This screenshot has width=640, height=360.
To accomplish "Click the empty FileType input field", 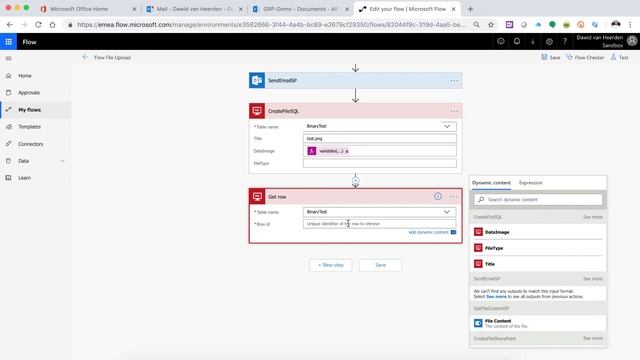I will tap(380, 163).
